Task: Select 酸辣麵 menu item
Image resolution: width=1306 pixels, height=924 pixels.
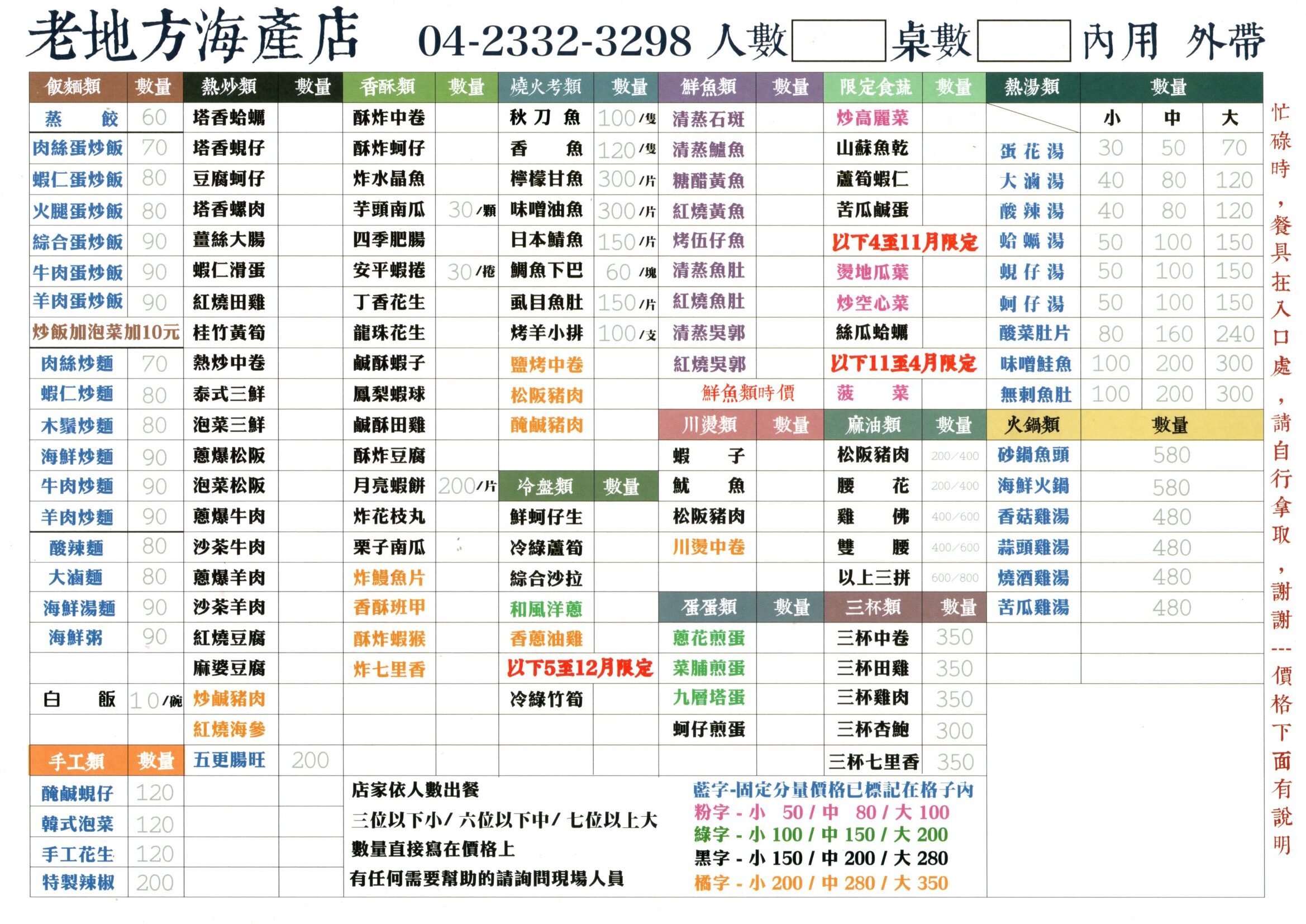Action: pyautogui.click(x=76, y=548)
